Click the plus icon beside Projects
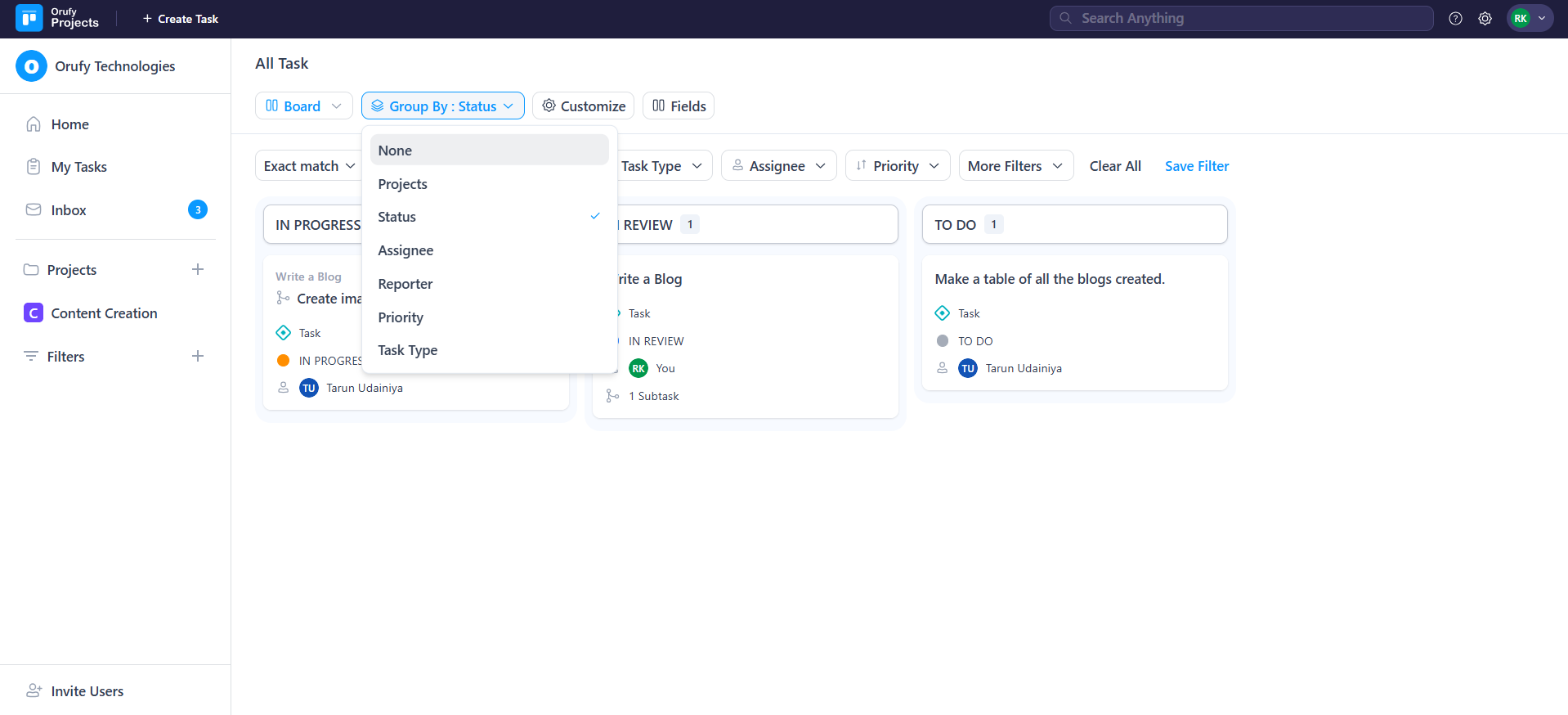 pos(197,270)
